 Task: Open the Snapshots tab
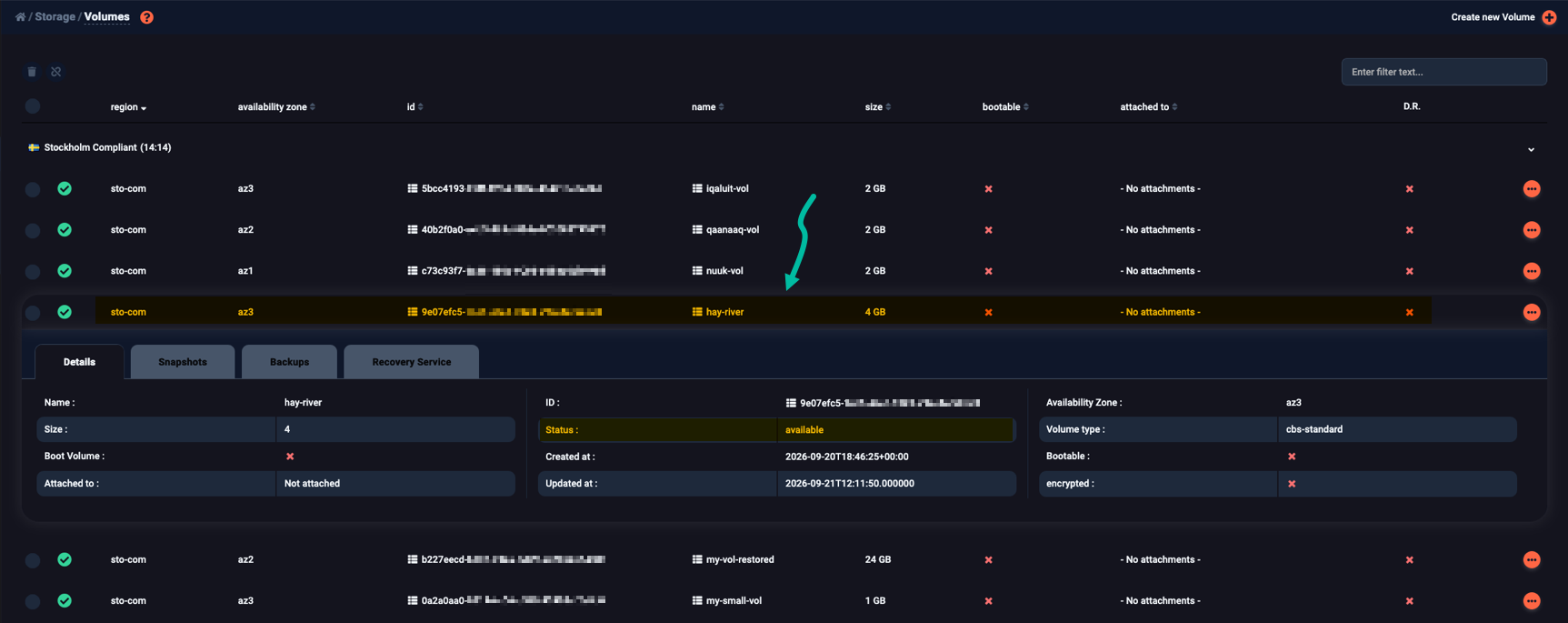pos(183,362)
